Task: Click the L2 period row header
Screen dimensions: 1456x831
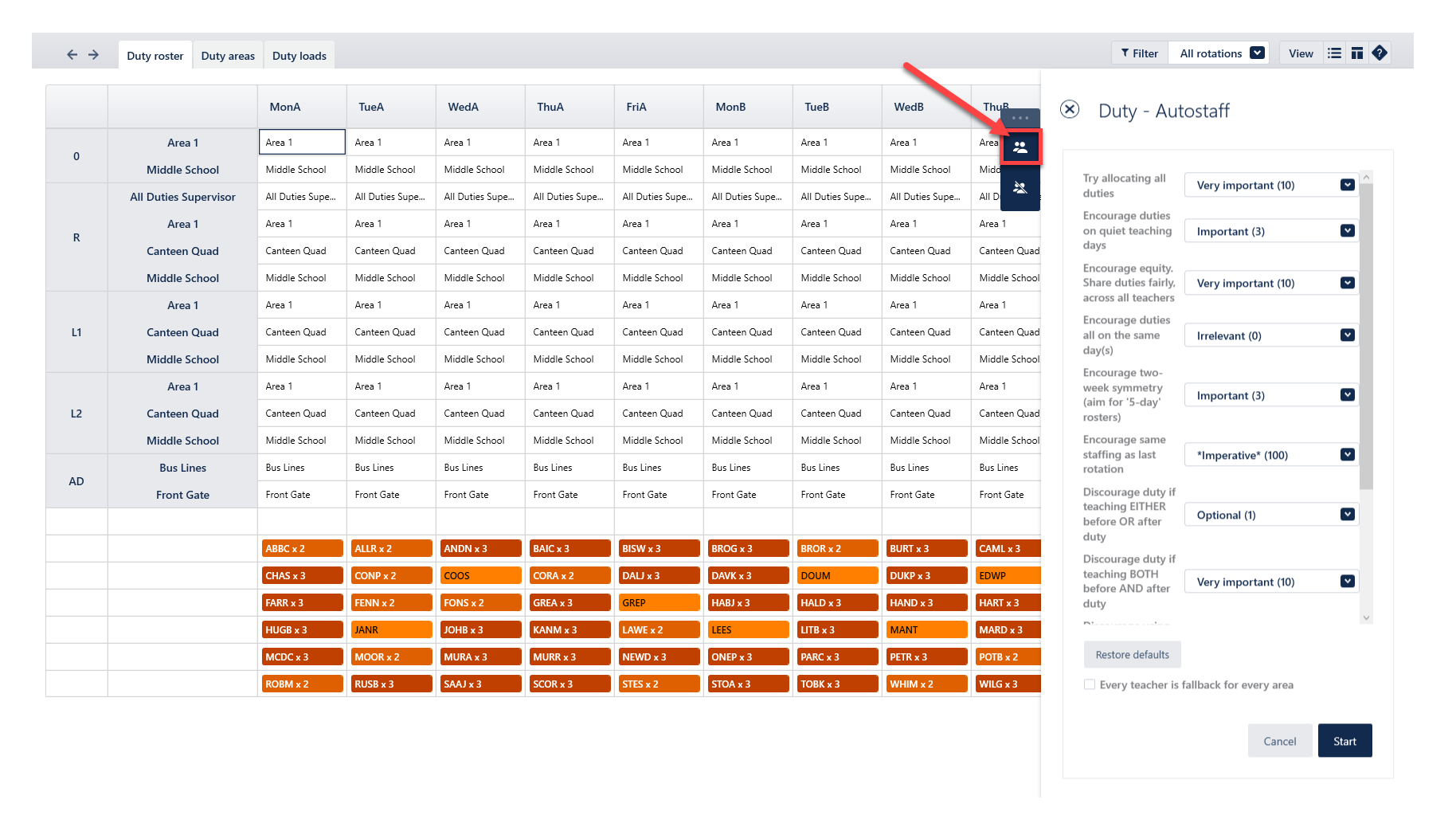Action: (76, 414)
